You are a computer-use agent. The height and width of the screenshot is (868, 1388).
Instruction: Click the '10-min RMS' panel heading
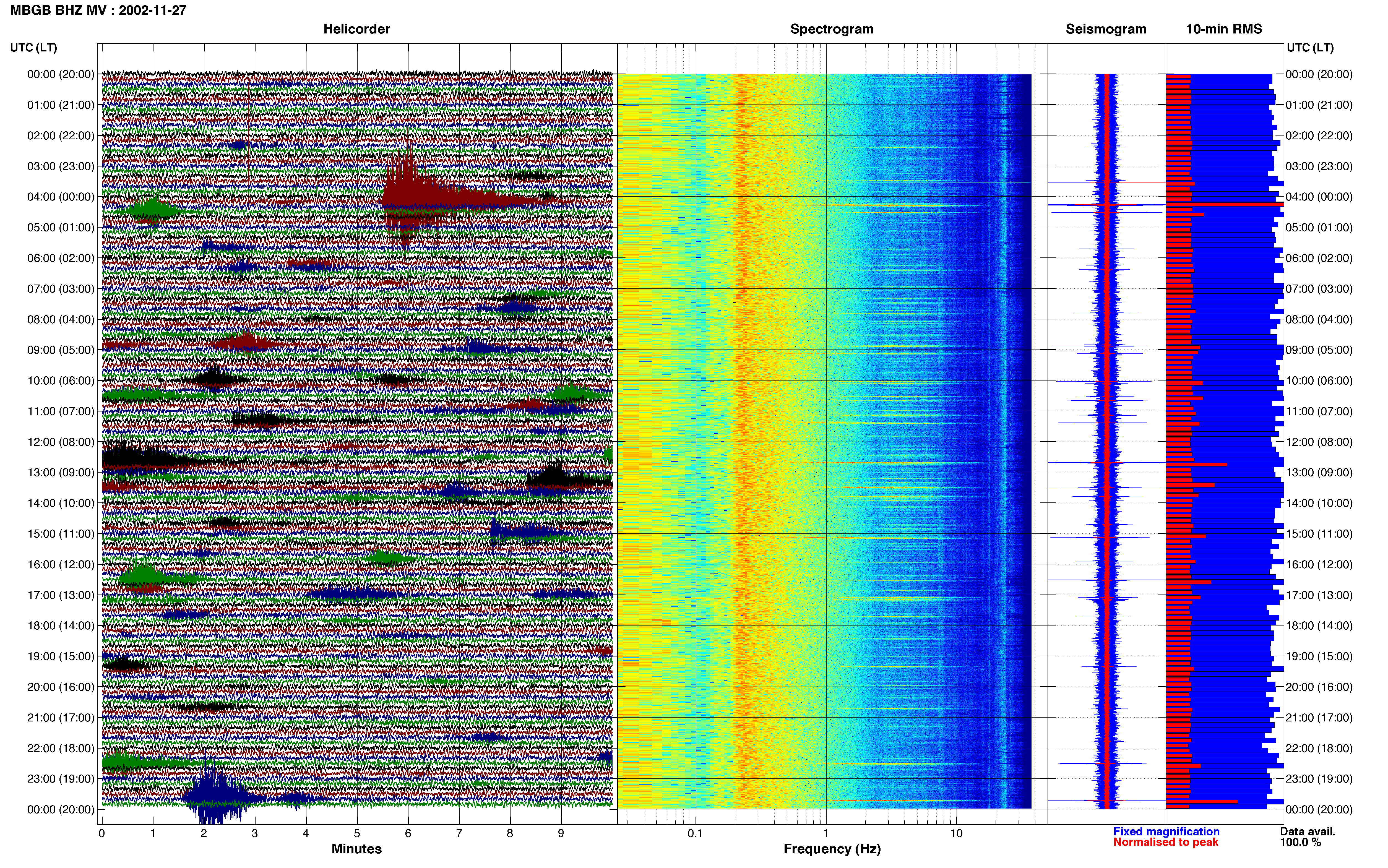point(1224,29)
